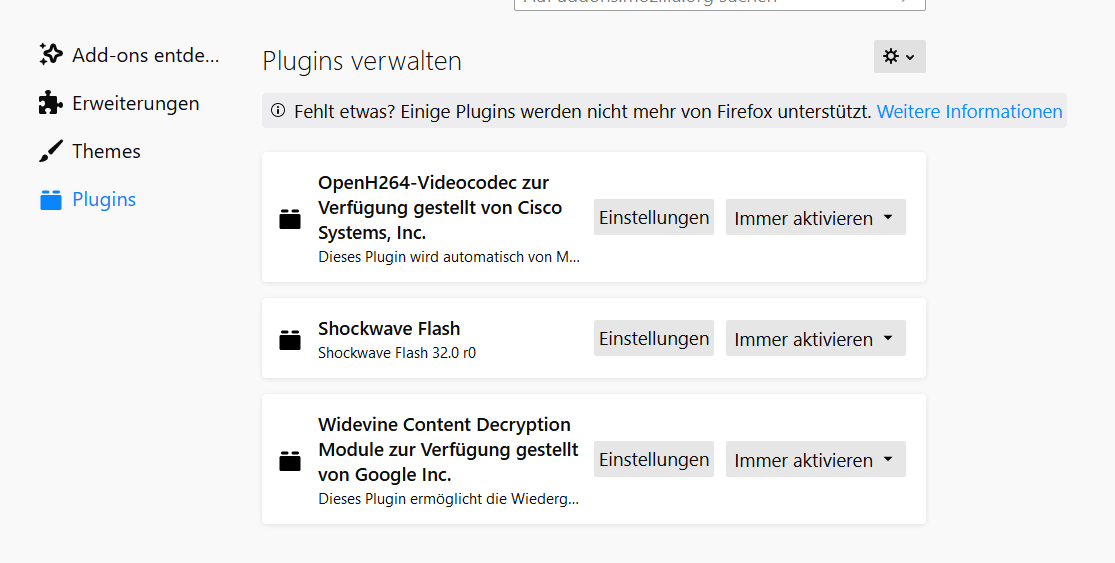This screenshot has height=563, width=1115.
Task: Click the Shockwave Flash plugin title
Action: click(389, 328)
